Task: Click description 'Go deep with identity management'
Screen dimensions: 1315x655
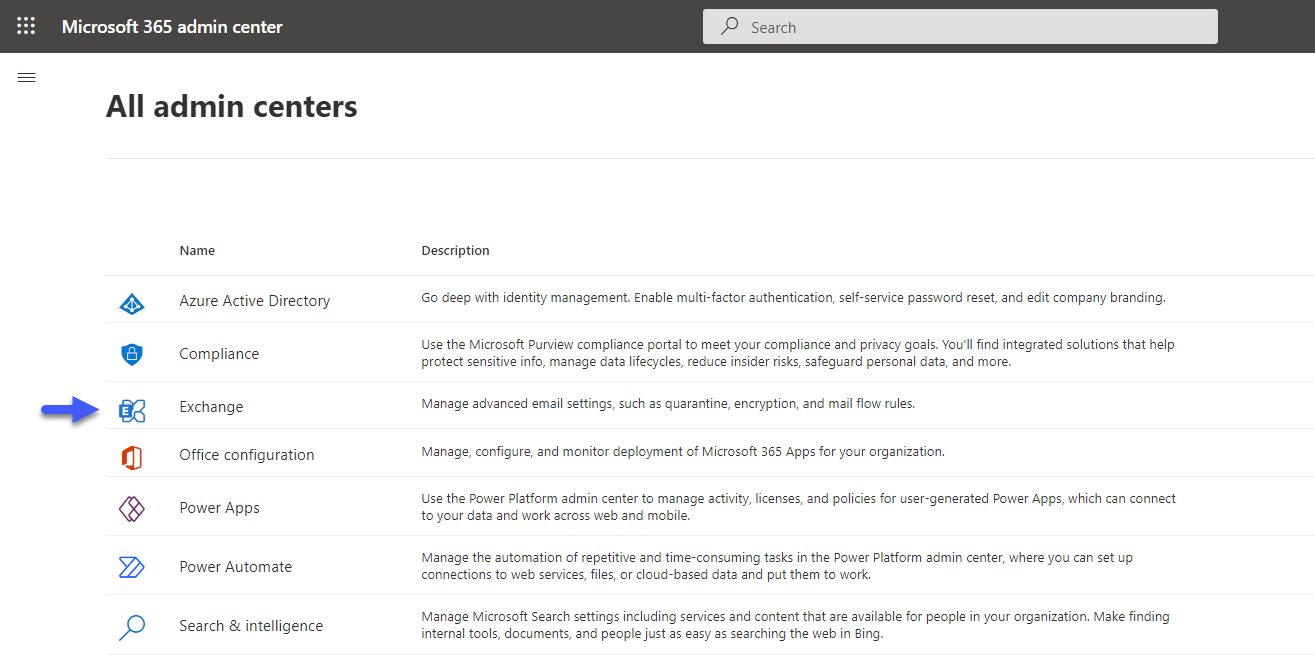Action: 793,297
